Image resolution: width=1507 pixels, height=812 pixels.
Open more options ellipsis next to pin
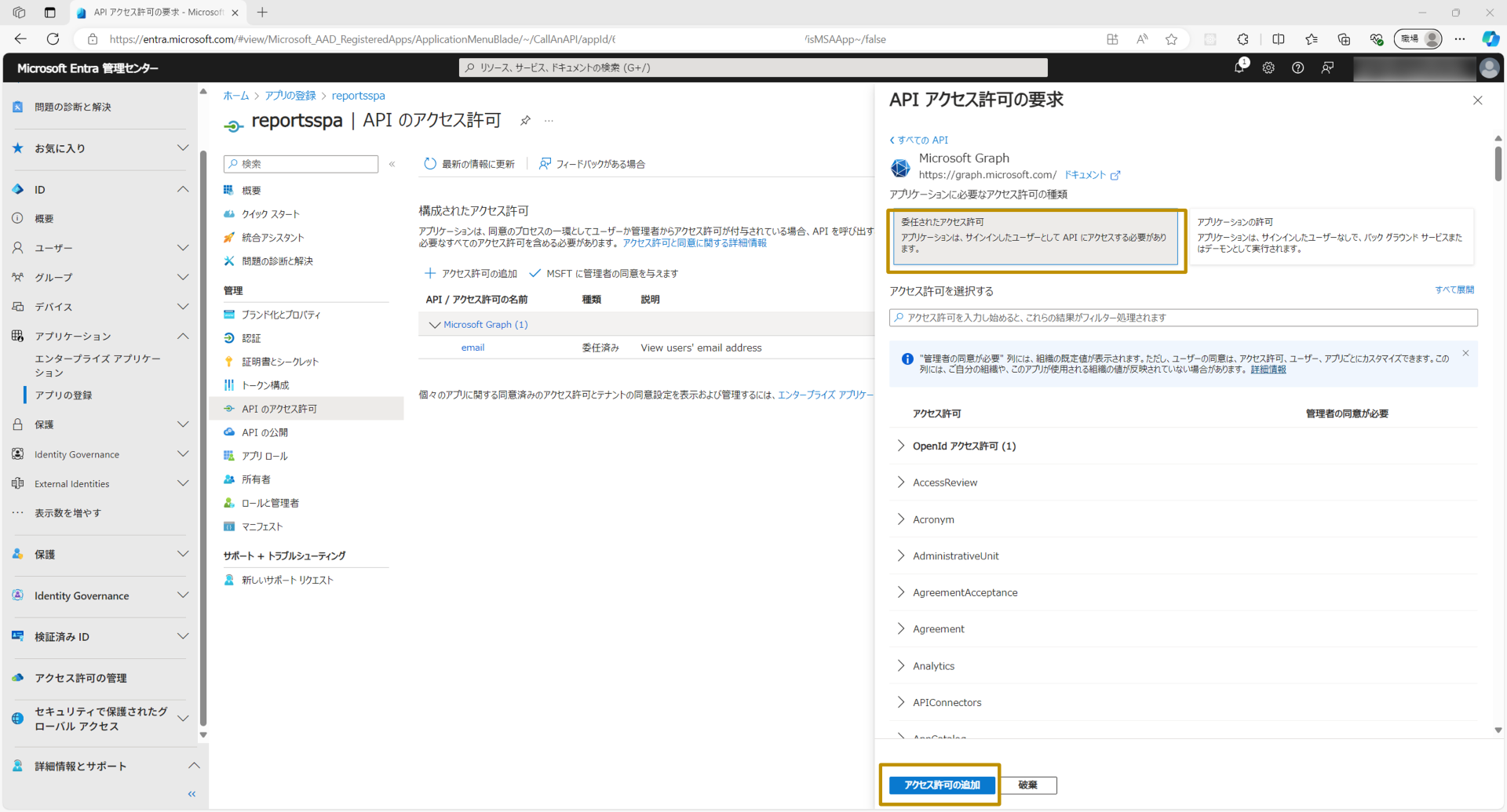(x=549, y=120)
